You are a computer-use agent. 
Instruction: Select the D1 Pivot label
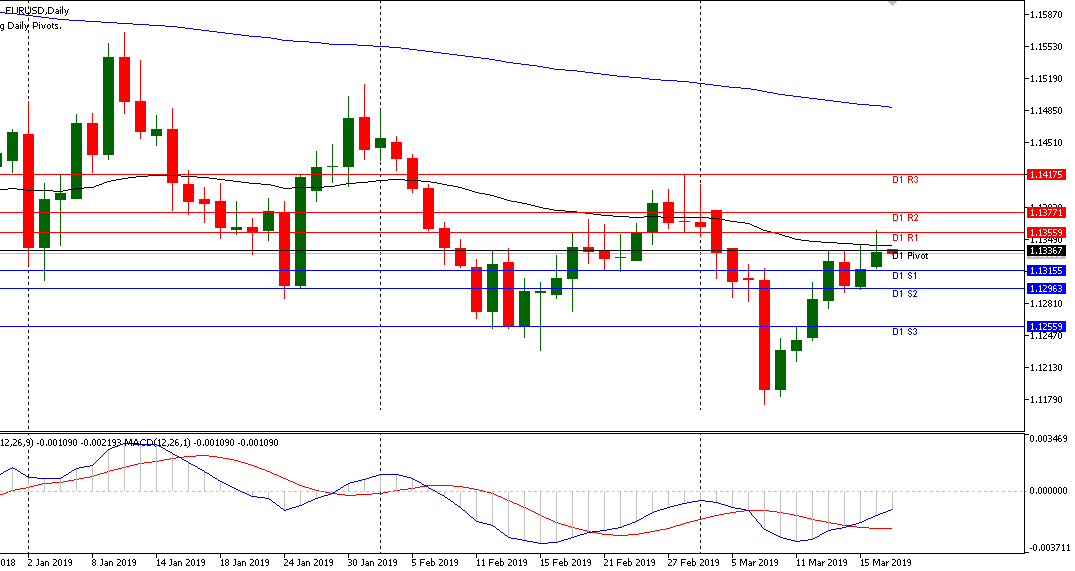910,256
